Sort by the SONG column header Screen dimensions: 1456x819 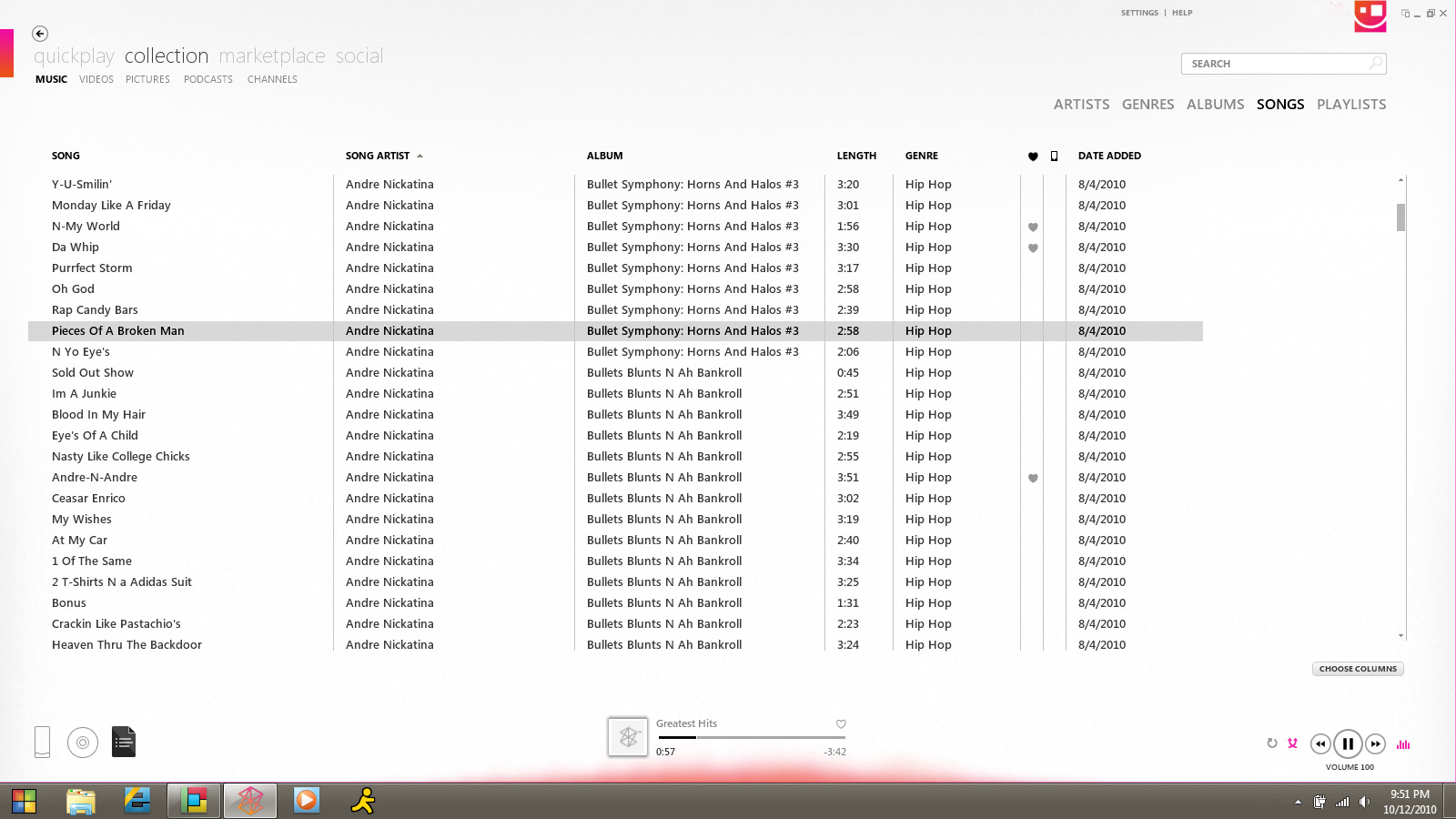coord(66,156)
